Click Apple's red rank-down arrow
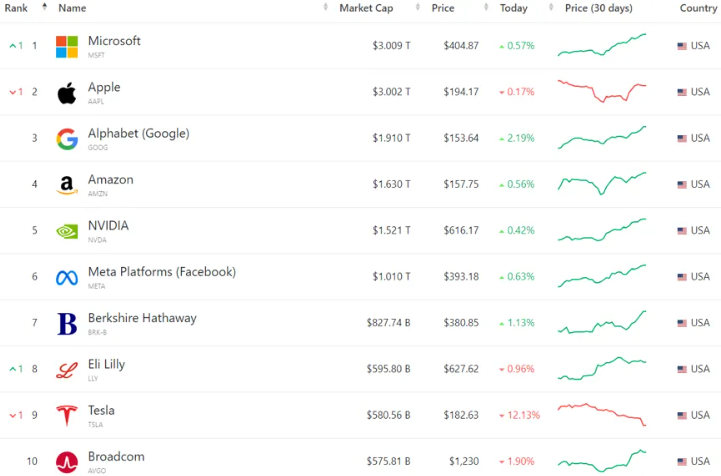Screen dimensions: 721x476 pyautogui.click(x=12, y=92)
